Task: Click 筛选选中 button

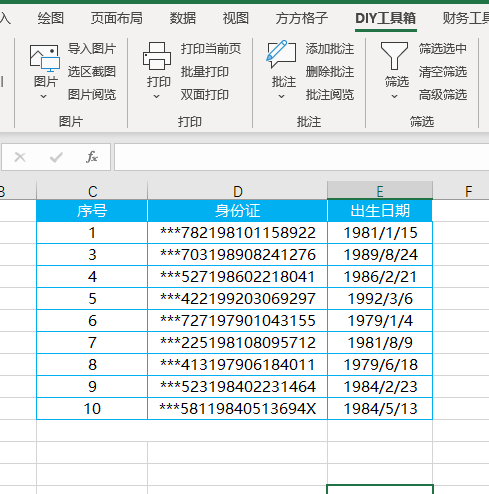Action: click(x=443, y=49)
